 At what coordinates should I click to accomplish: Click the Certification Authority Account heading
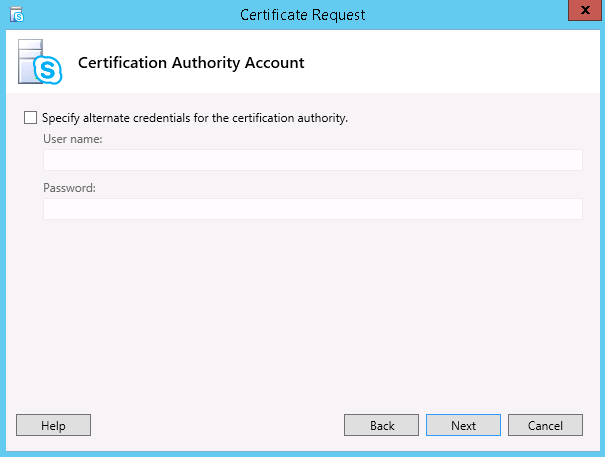[x=191, y=63]
